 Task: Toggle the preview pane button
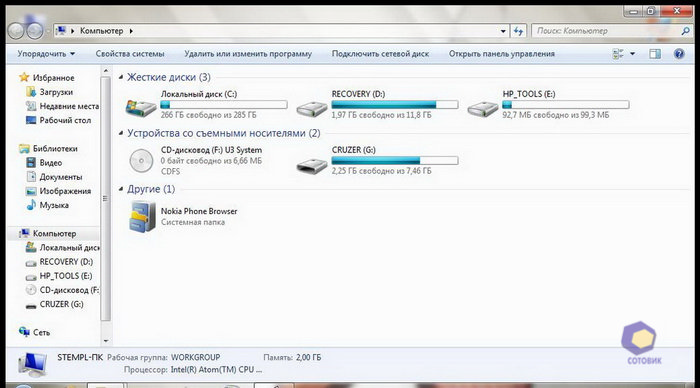pos(655,54)
